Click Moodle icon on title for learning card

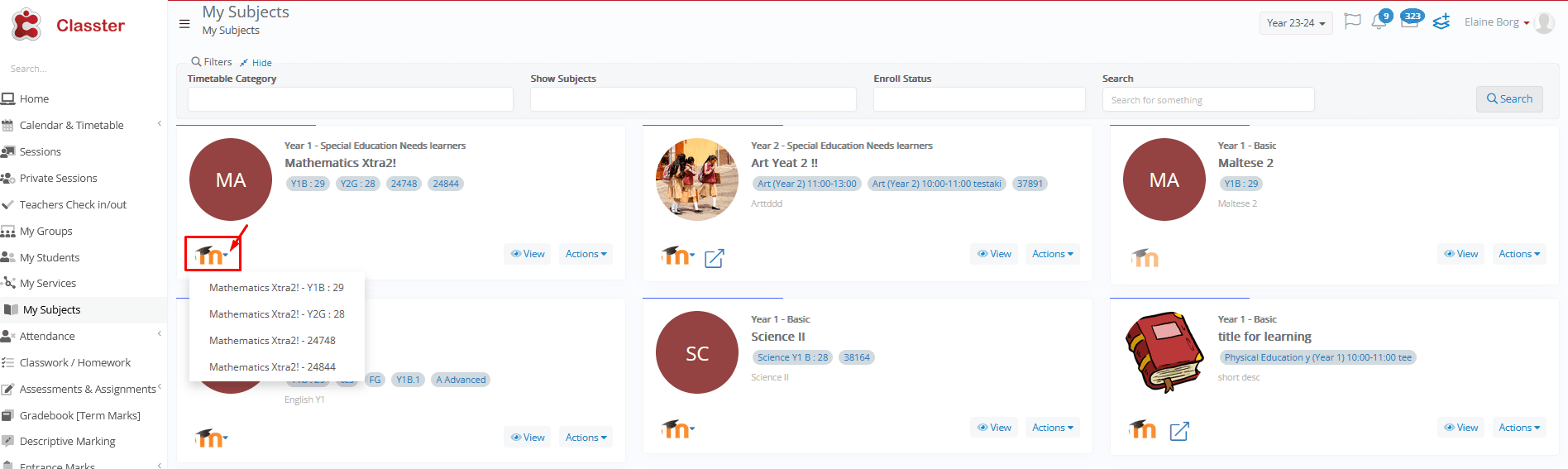coord(1143,429)
